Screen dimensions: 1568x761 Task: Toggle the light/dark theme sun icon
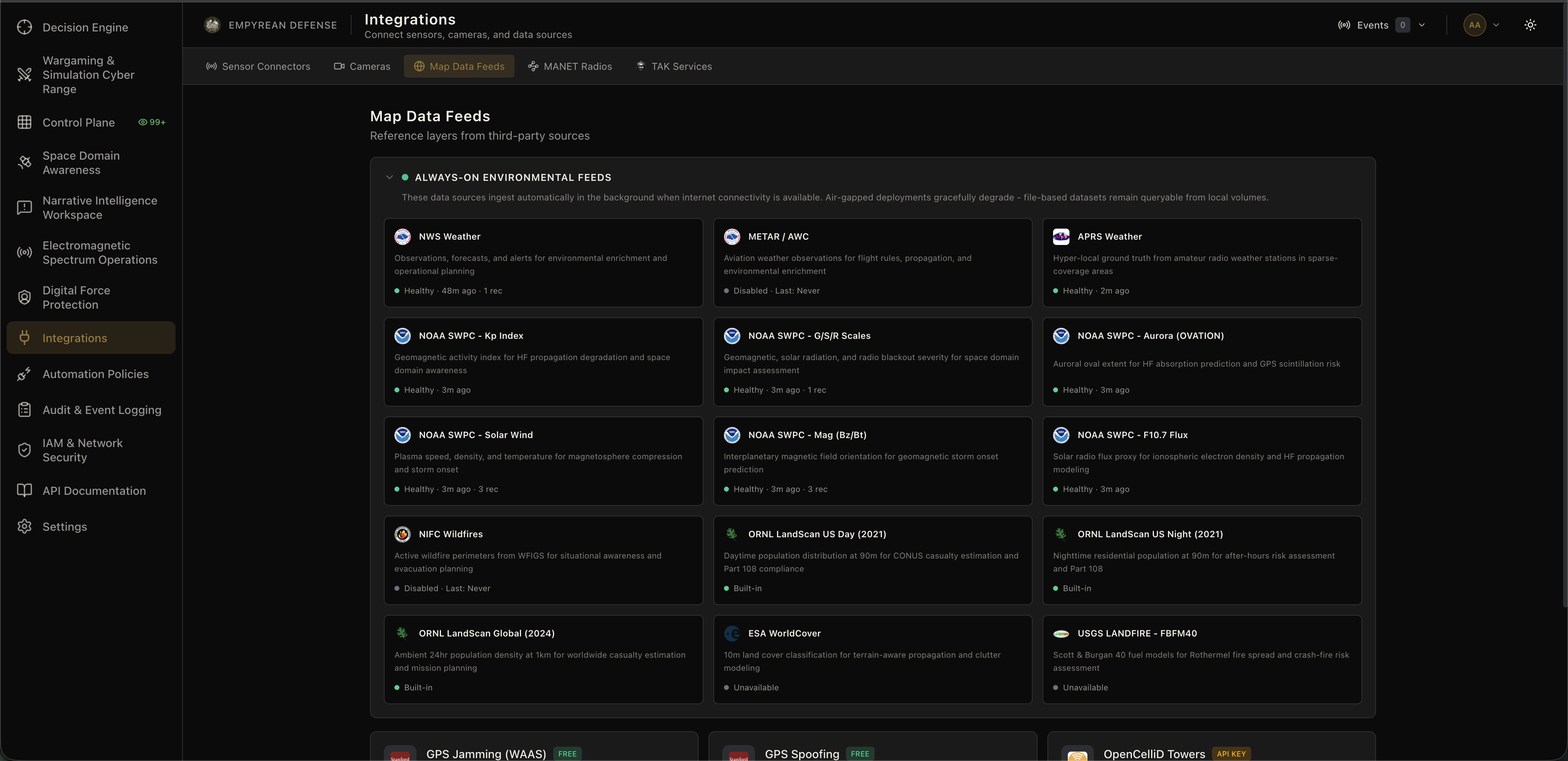[x=1530, y=25]
